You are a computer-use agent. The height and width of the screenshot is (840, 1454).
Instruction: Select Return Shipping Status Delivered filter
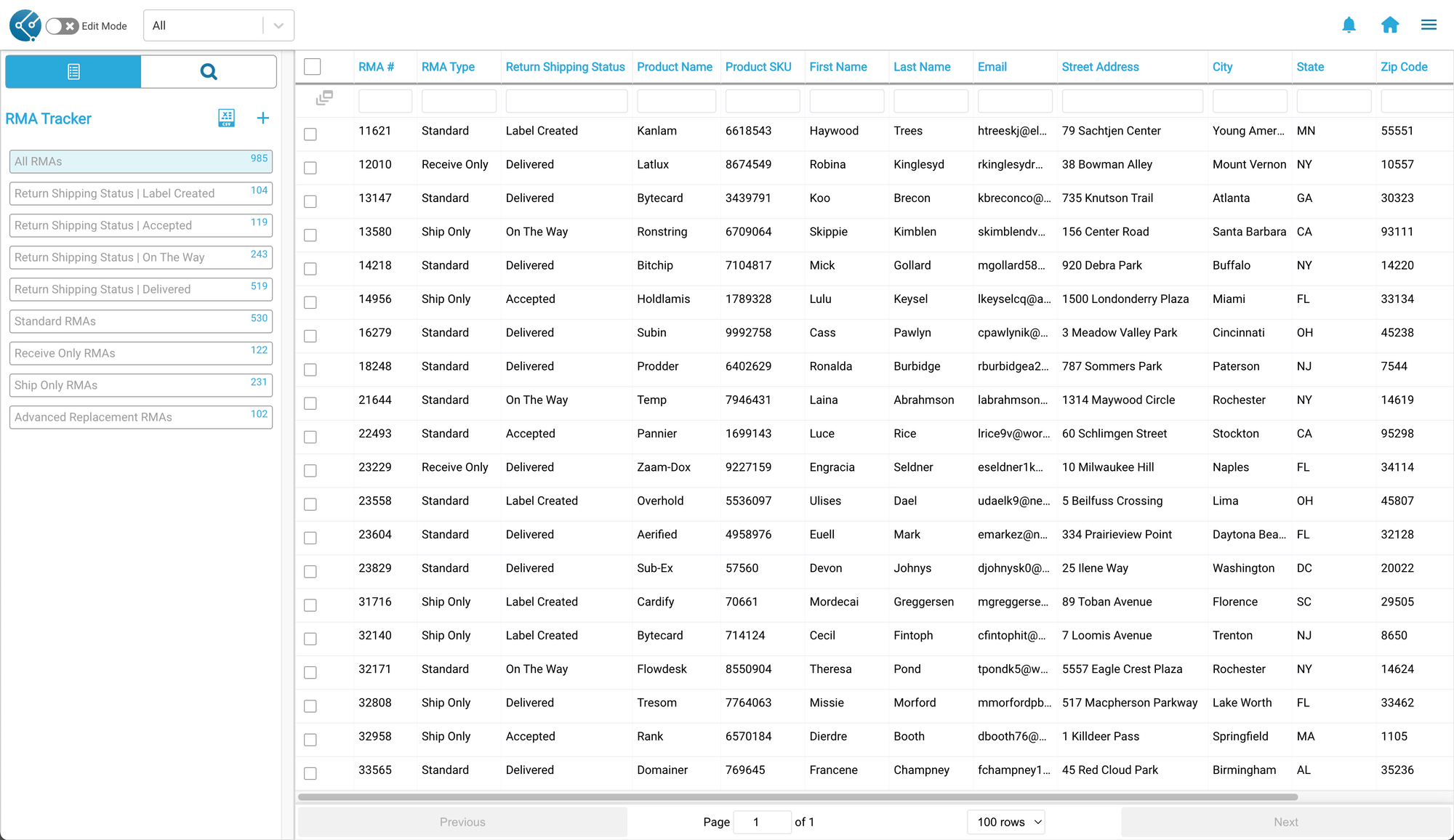[x=140, y=289]
